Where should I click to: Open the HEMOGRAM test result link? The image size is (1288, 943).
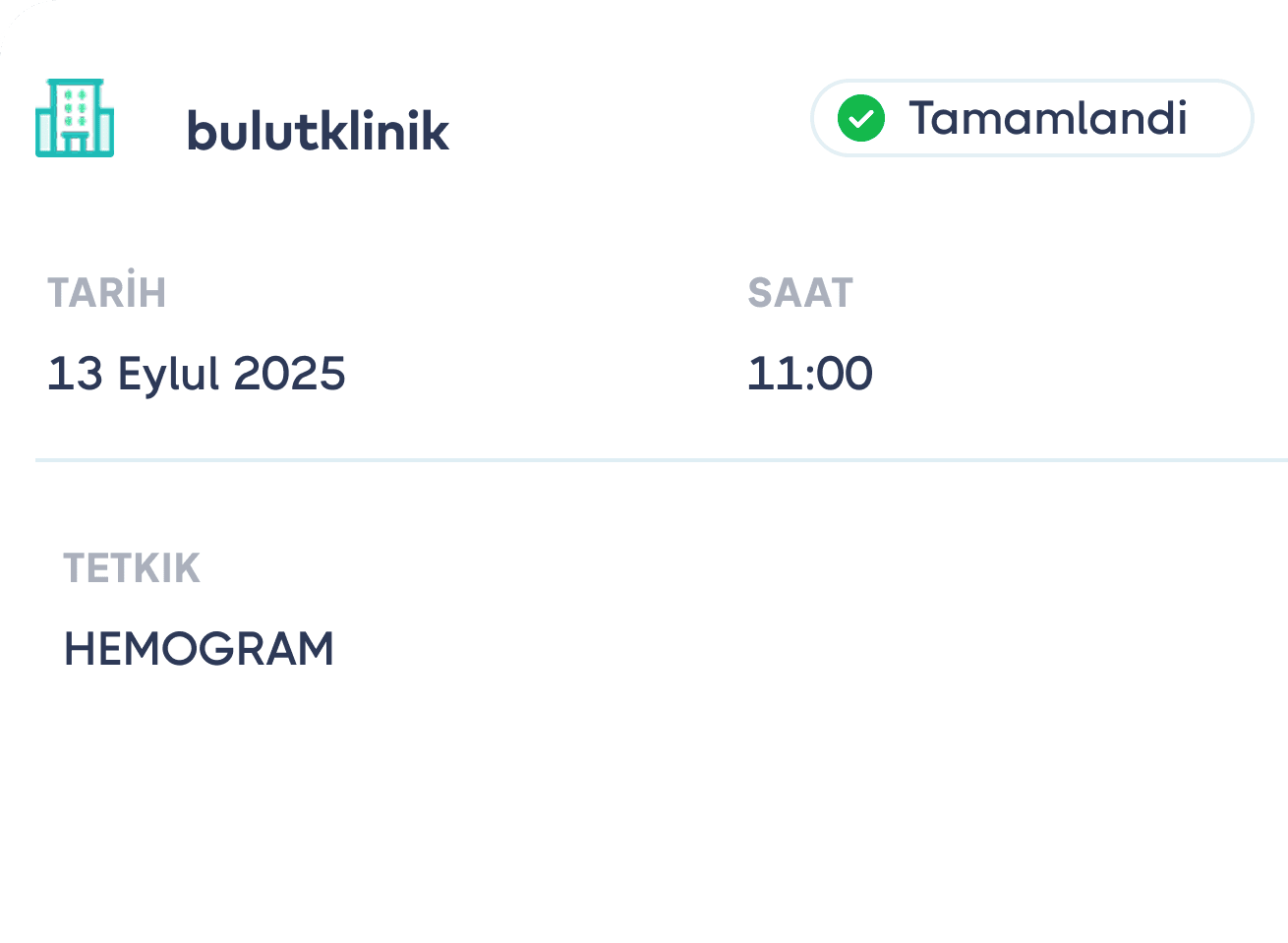(199, 648)
